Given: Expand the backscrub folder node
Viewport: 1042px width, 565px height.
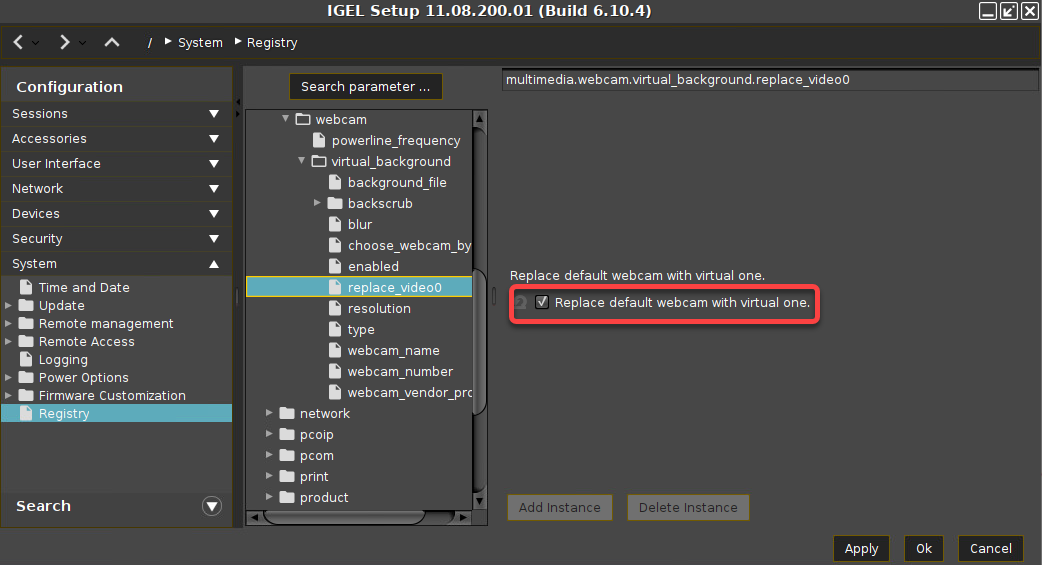Looking at the screenshot, I should tap(317, 203).
